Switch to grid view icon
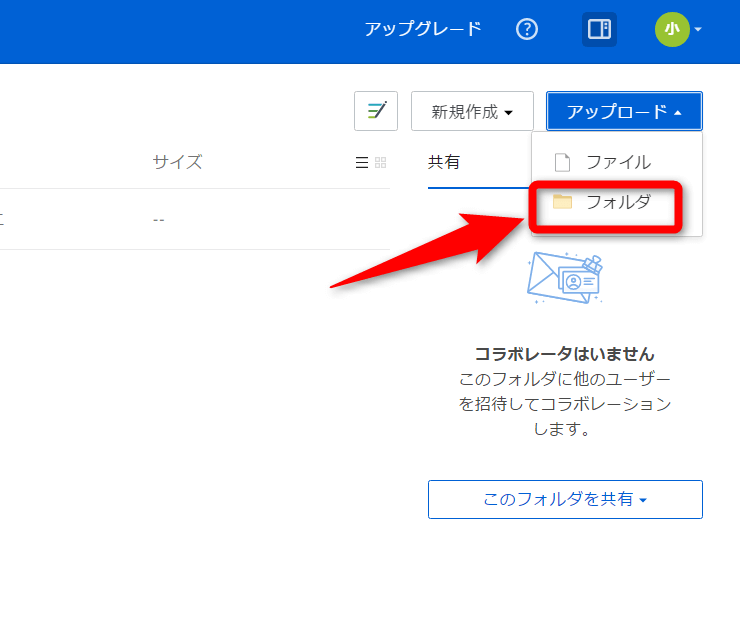The width and height of the screenshot is (740, 617). tap(380, 162)
